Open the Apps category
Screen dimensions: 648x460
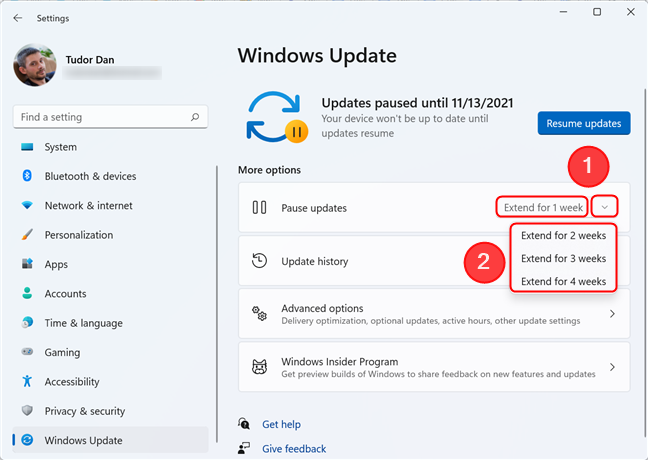click(110, 264)
